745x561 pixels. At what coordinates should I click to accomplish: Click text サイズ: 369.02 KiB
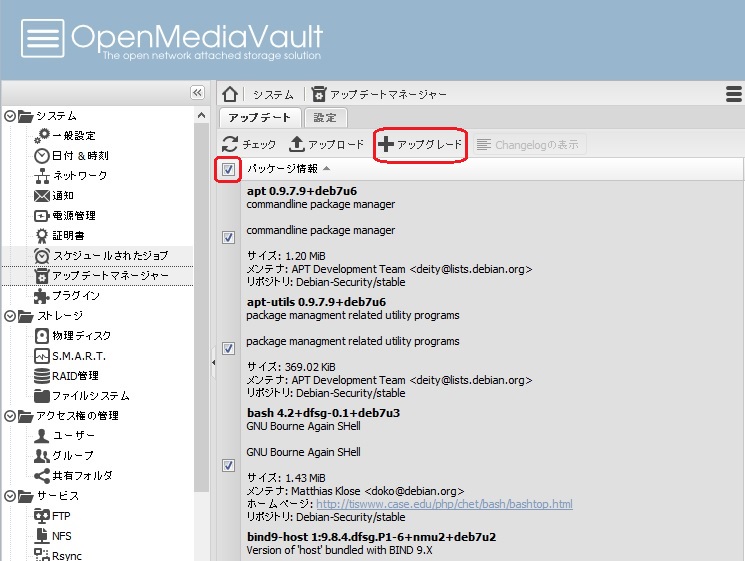coord(291,367)
